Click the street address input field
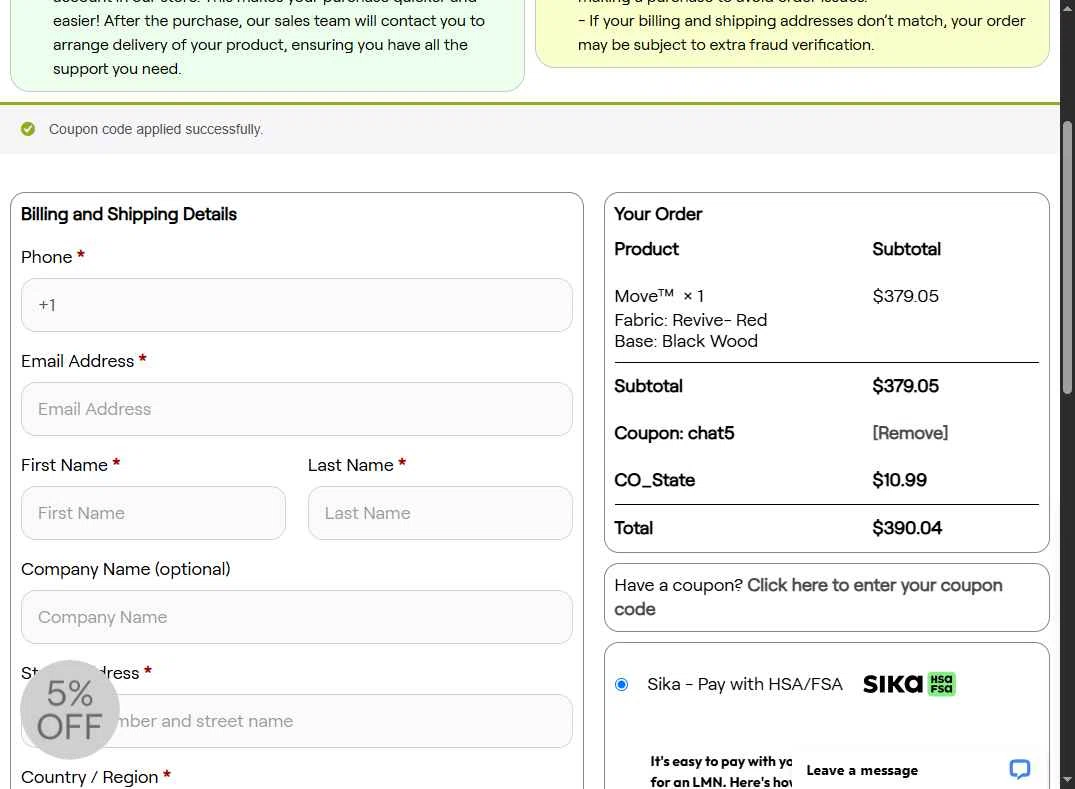This screenshot has width=1075, height=789. click(297, 721)
